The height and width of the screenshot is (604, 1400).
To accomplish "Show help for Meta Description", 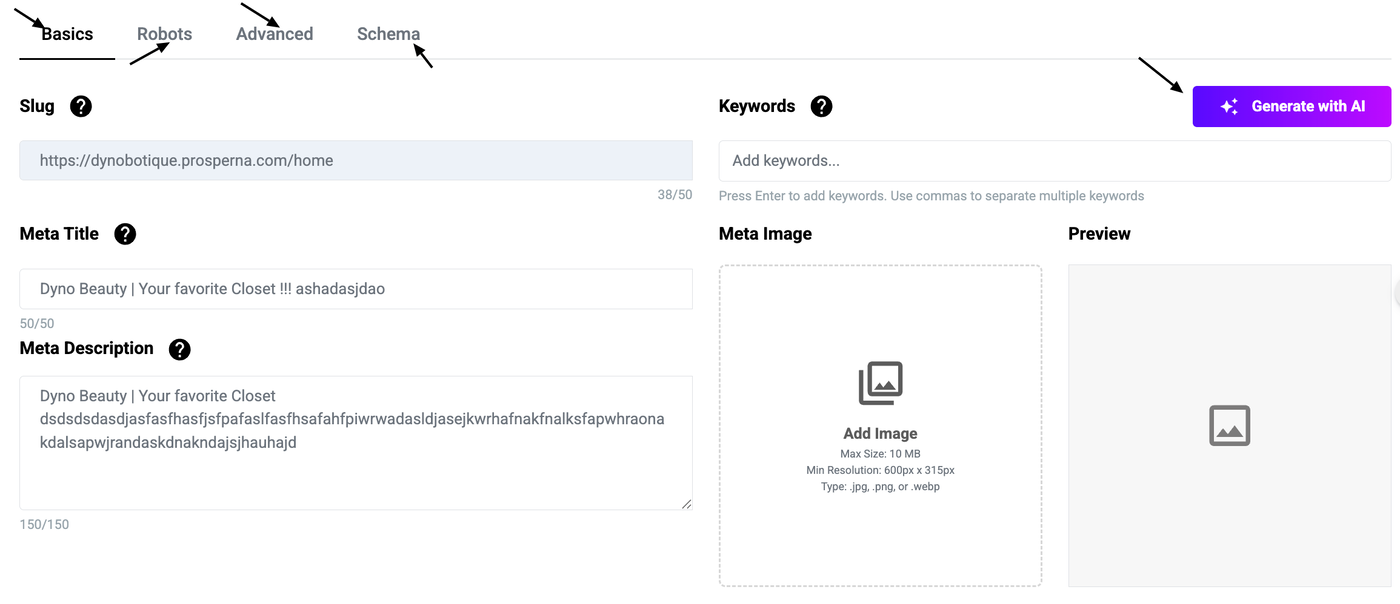I will click(179, 349).
